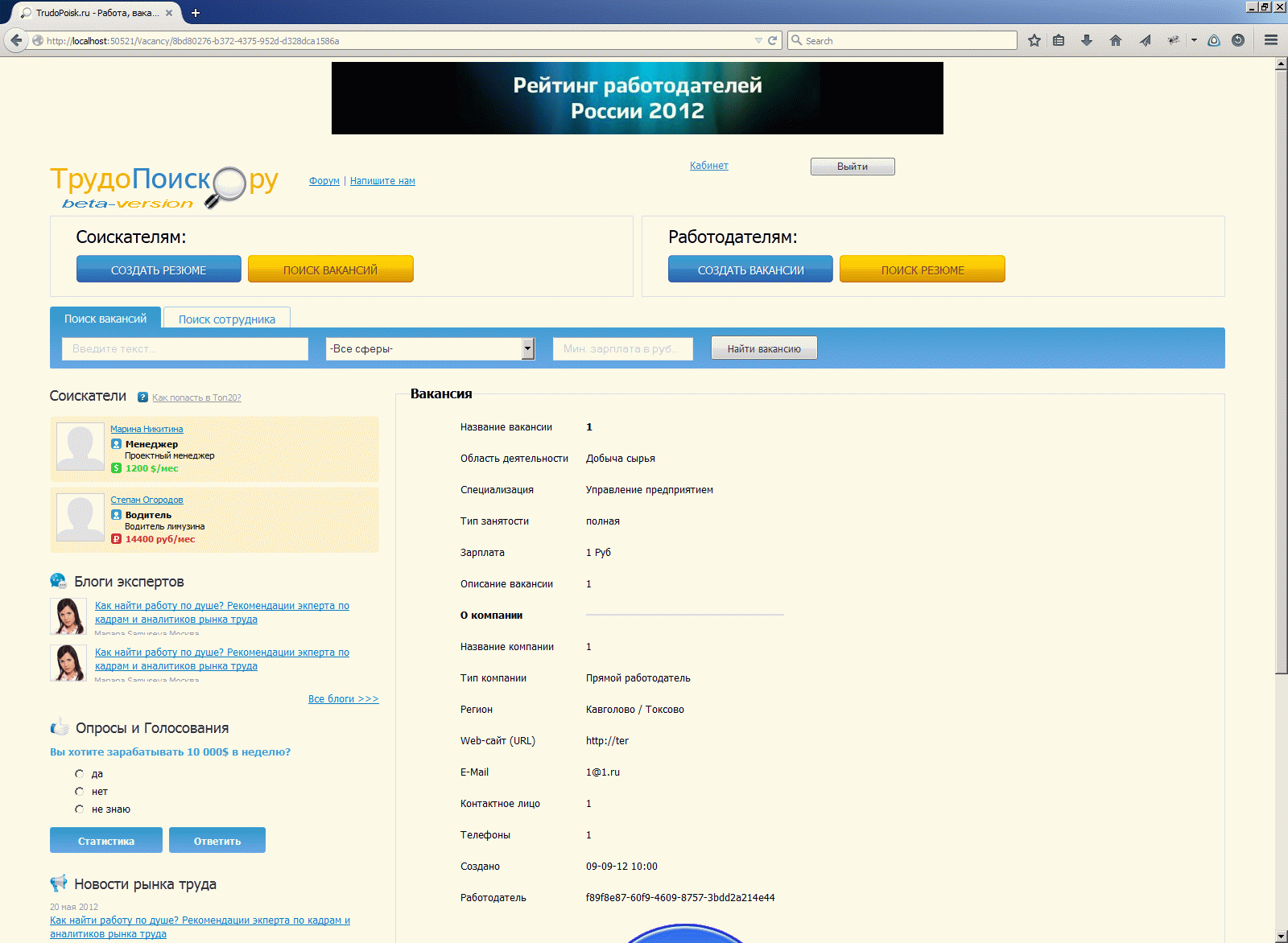The width and height of the screenshot is (1288, 943).
Task: Click the blue droplet extension icon
Action: pyautogui.click(x=1214, y=40)
